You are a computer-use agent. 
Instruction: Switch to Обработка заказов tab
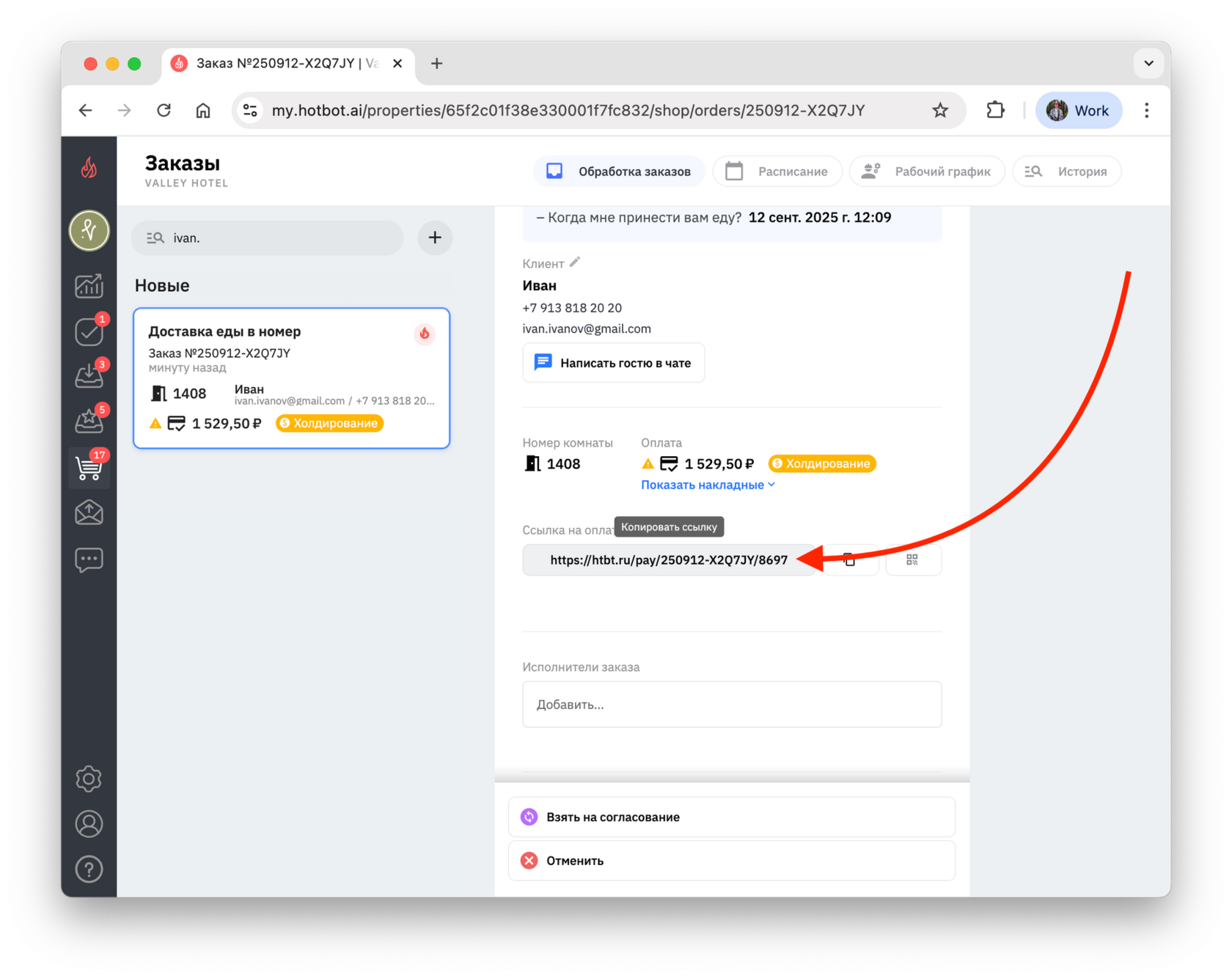(x=618, y=172)
